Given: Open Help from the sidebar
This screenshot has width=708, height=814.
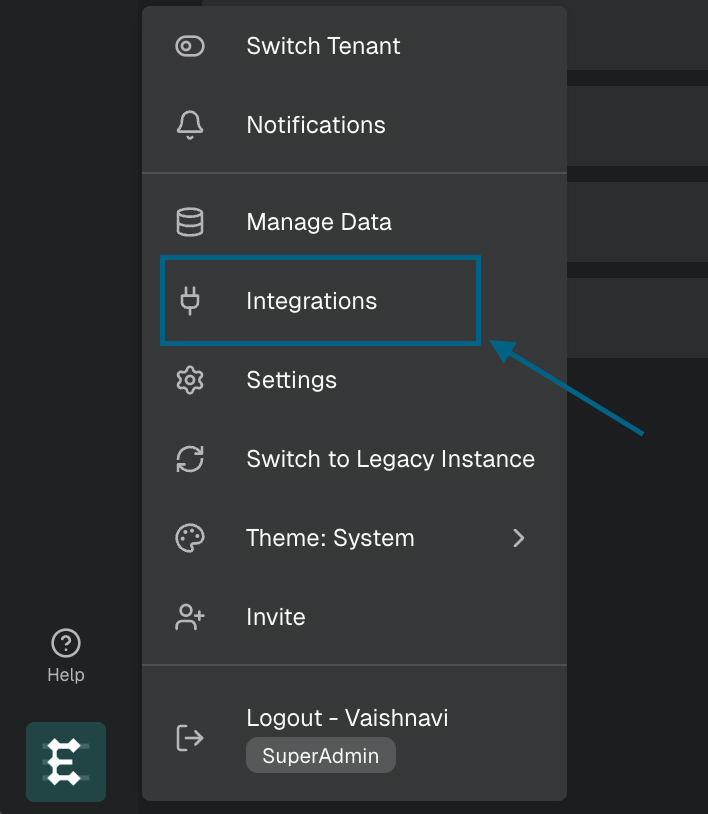Looking at the screenshot, I should (x=66, y=656).
